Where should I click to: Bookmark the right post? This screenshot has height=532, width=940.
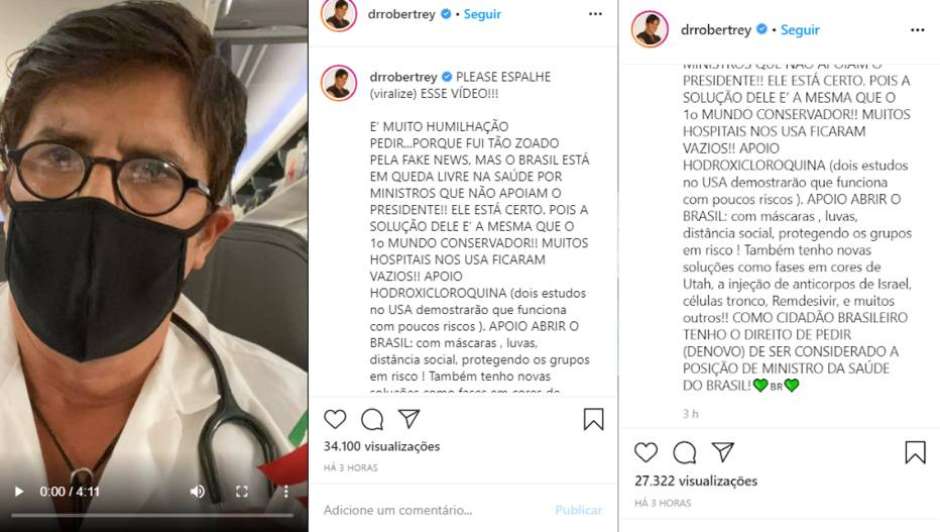(915, 452)
